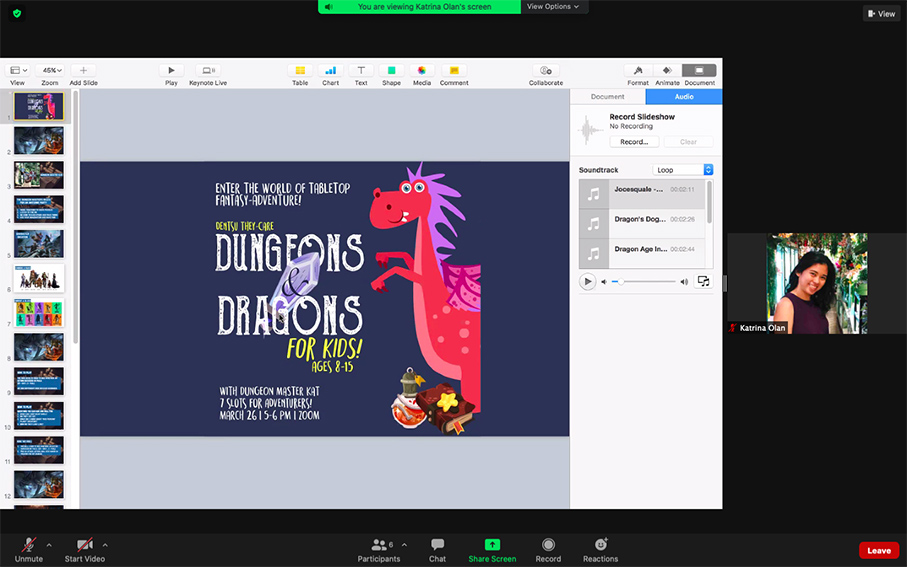Open Zoom View Options dropdown

[x=554, y=6]
